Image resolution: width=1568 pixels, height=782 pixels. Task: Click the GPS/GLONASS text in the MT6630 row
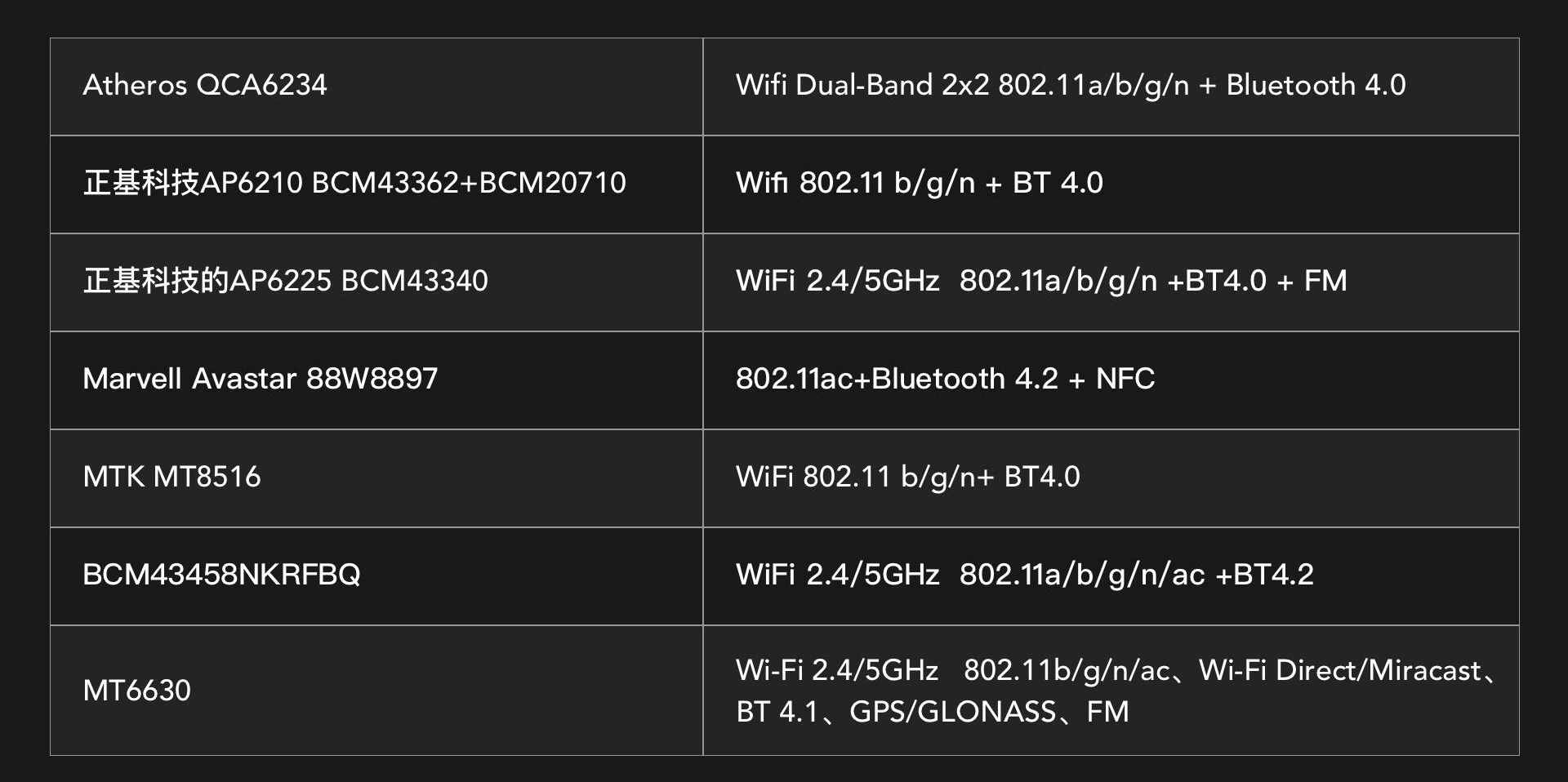click(x=952, y=712)
